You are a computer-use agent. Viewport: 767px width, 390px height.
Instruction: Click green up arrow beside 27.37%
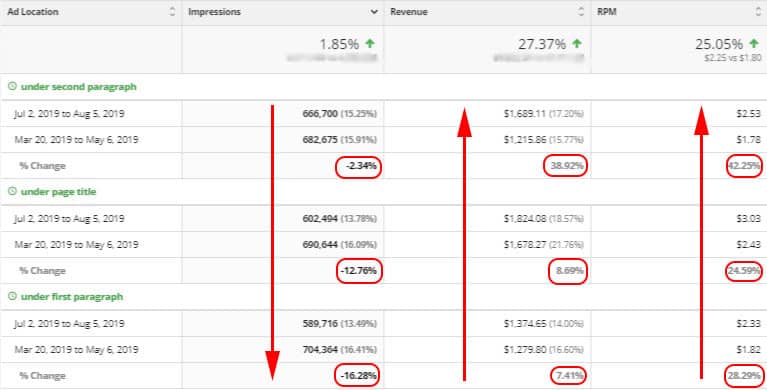(x=577, y=44)
